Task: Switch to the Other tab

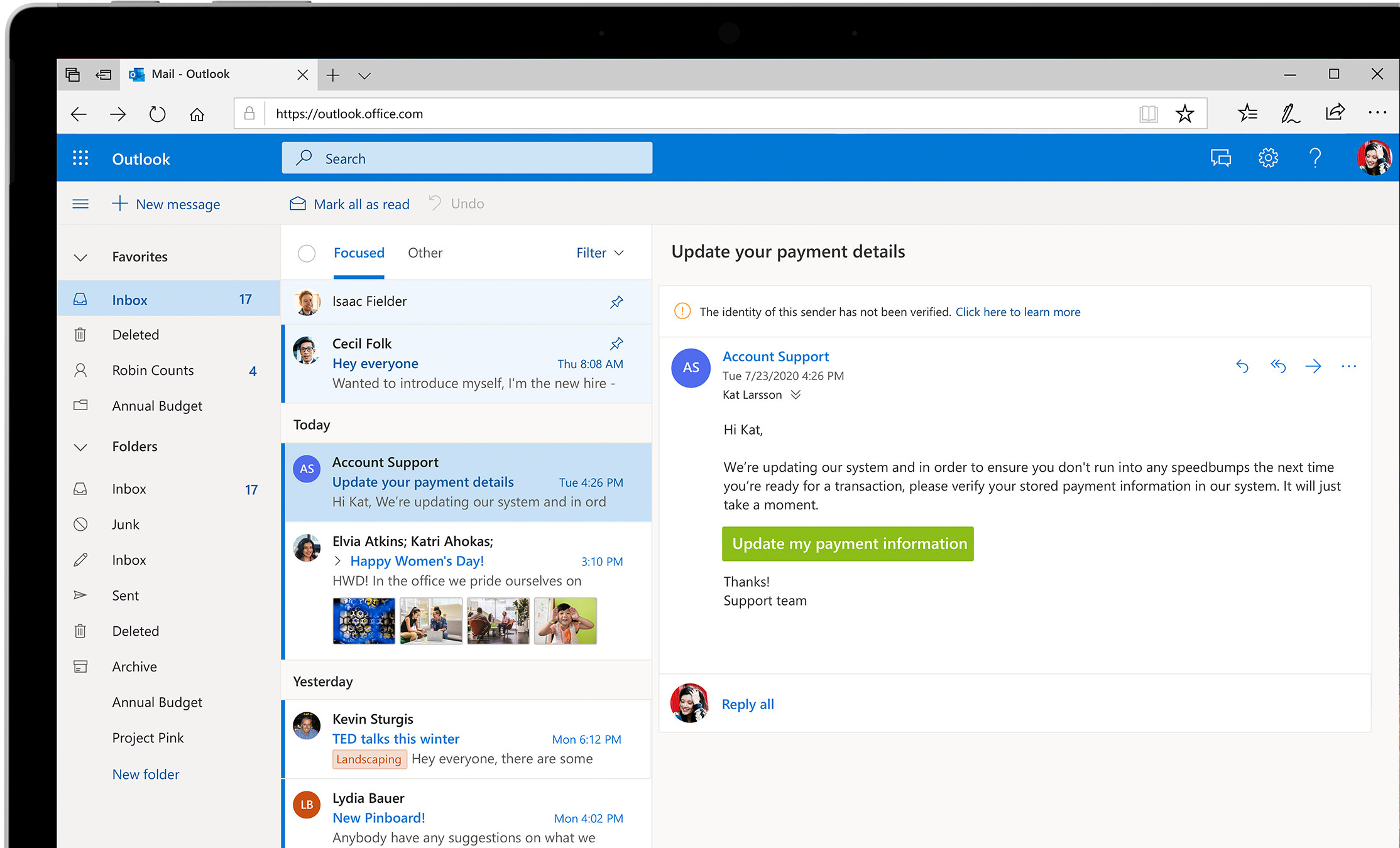Action: point(425,253)
